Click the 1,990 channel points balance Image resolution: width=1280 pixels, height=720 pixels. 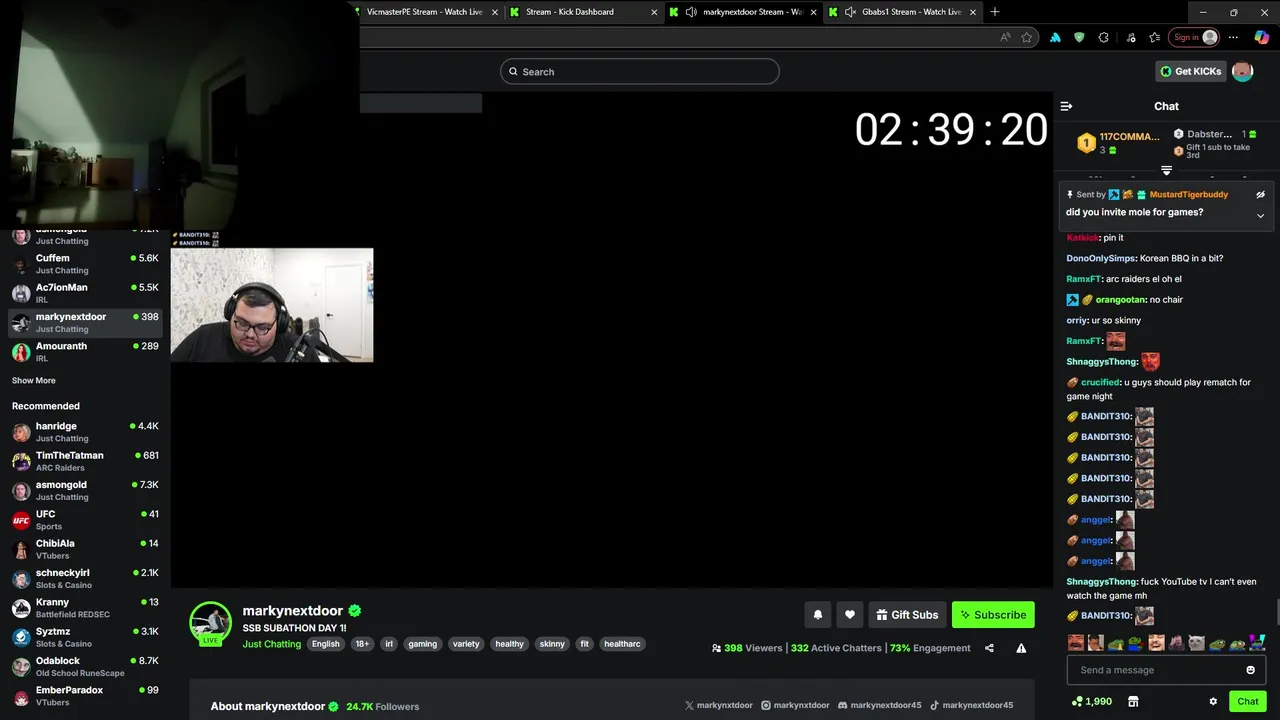(1091, 701)
